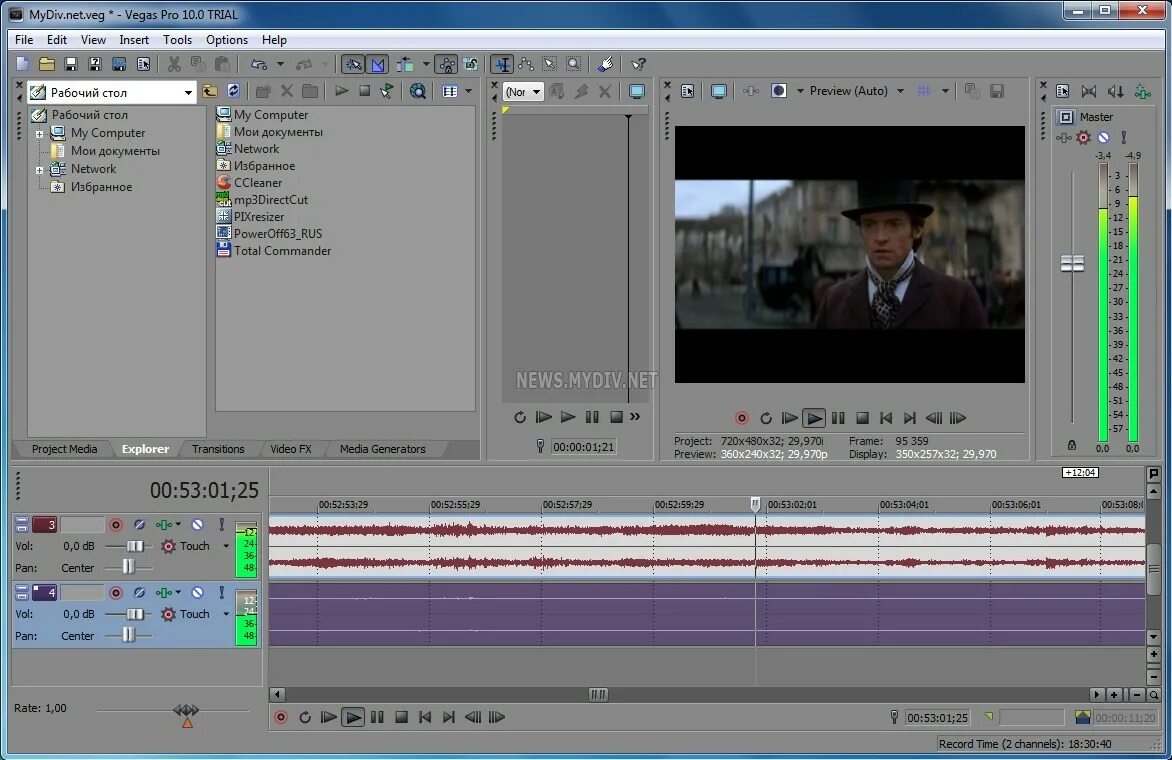Screen dimensions: 1172x760
Task: Mute track 4
Action: pyautogui.click(x=197, y=593)
